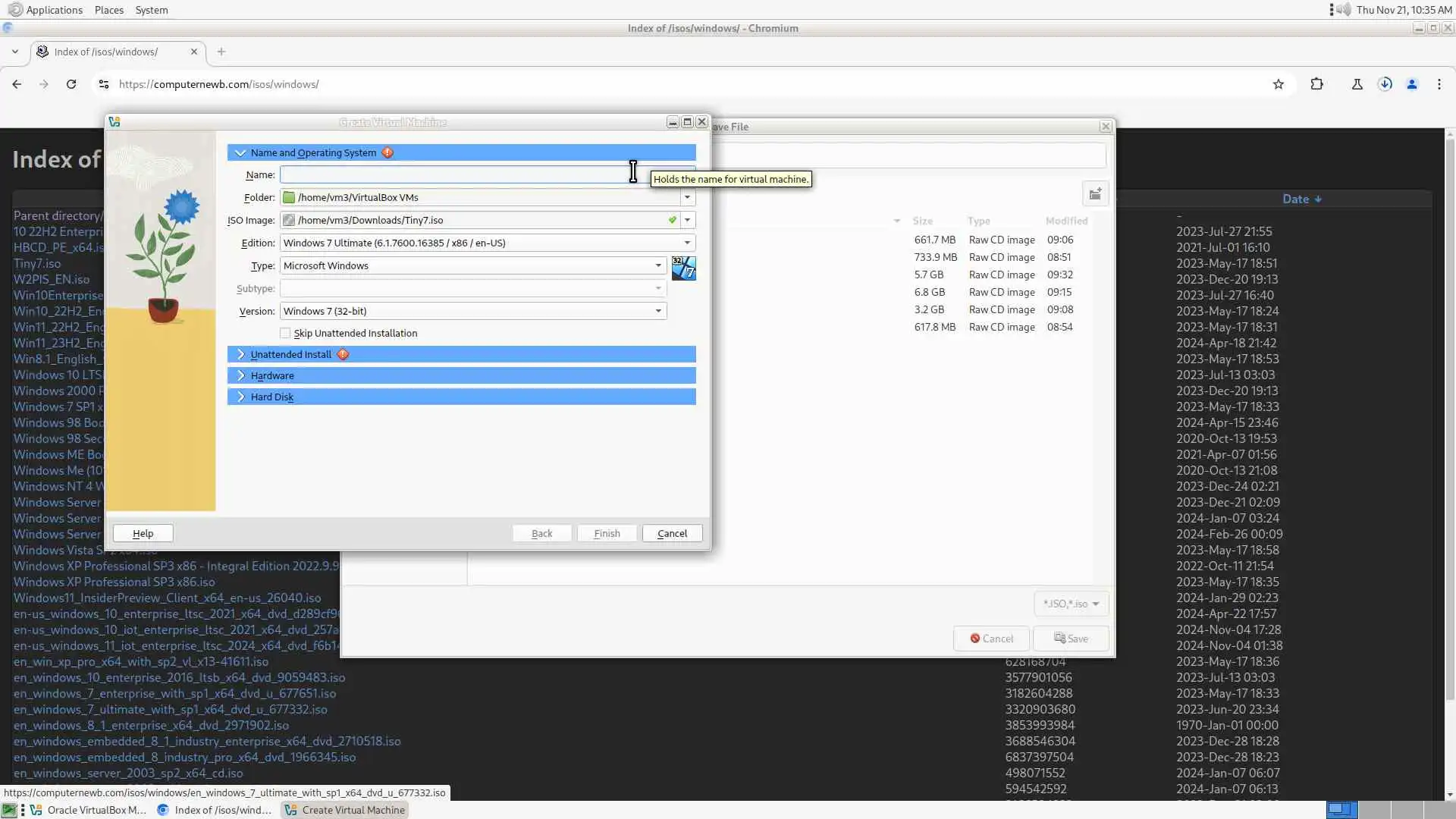
Task: Open Chromium three-dot menu
Action: tap(1439, 84)
